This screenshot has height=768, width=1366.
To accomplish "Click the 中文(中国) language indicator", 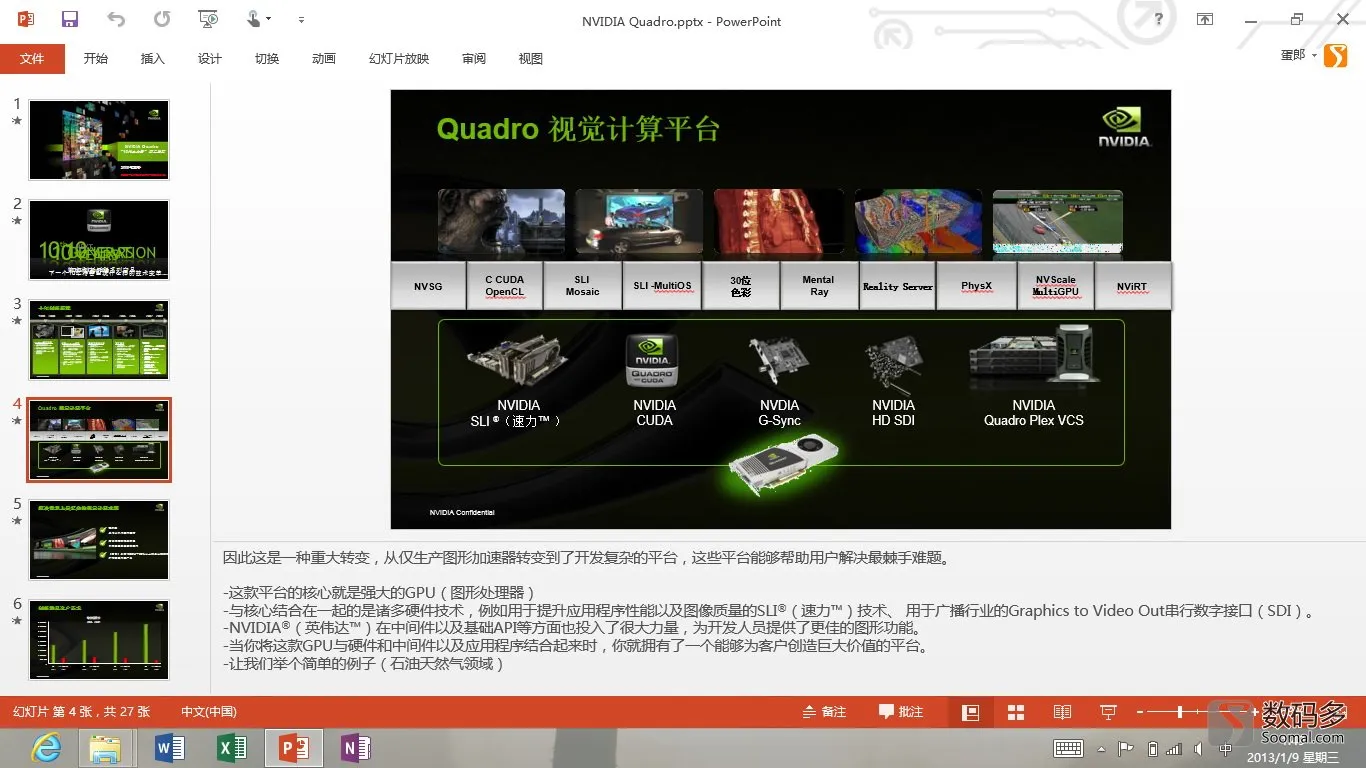I will pos(208,712).
